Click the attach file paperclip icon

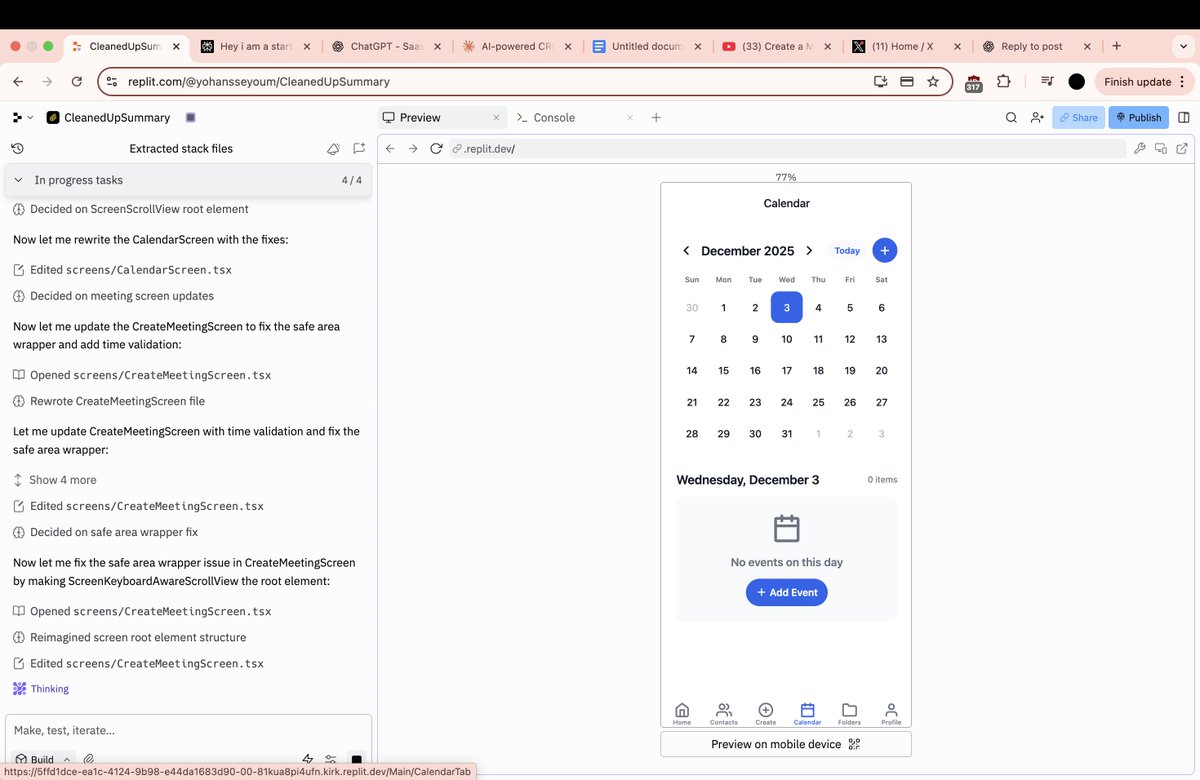89,760
